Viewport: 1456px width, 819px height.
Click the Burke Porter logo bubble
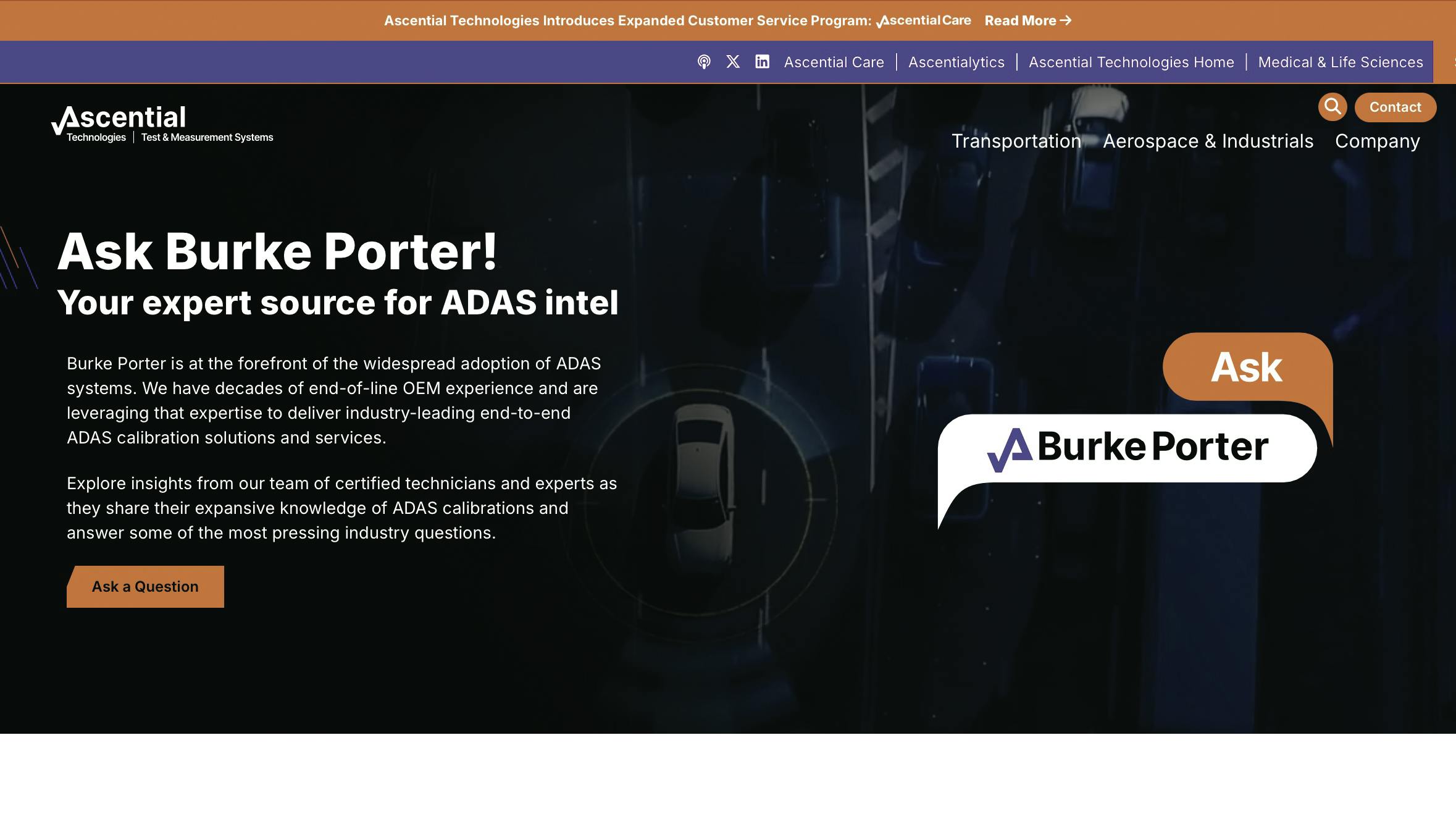1125,447
